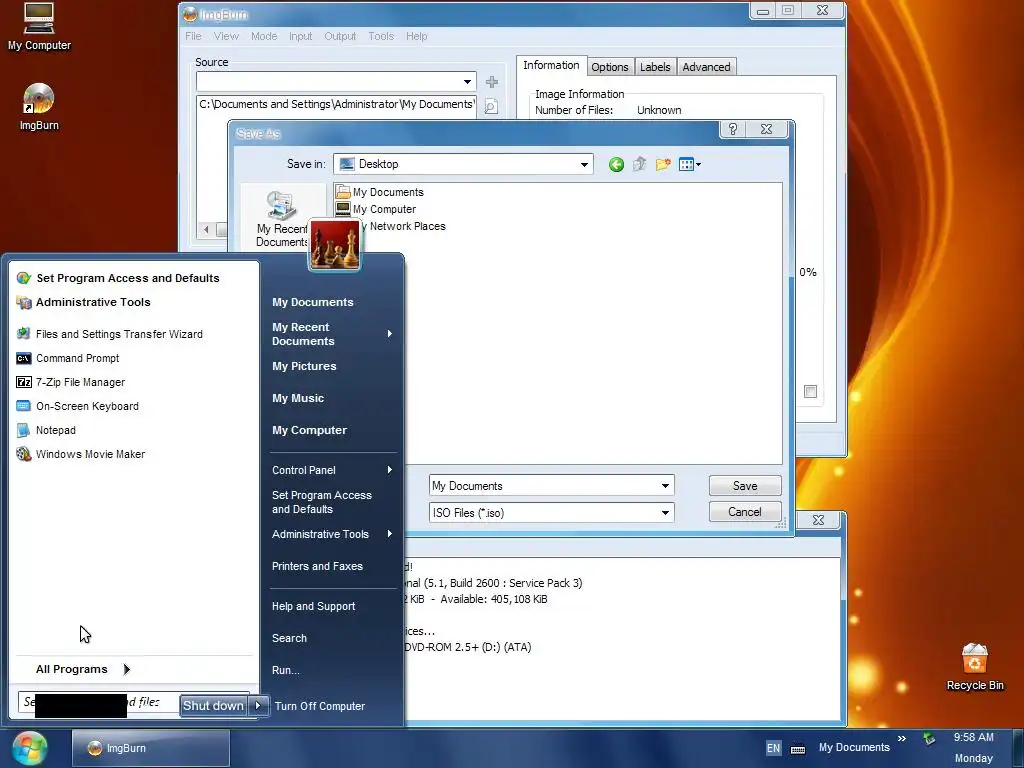Screen dimensions: 1024x768
Task: Click the Shut down button
Action: coord(214,705)
